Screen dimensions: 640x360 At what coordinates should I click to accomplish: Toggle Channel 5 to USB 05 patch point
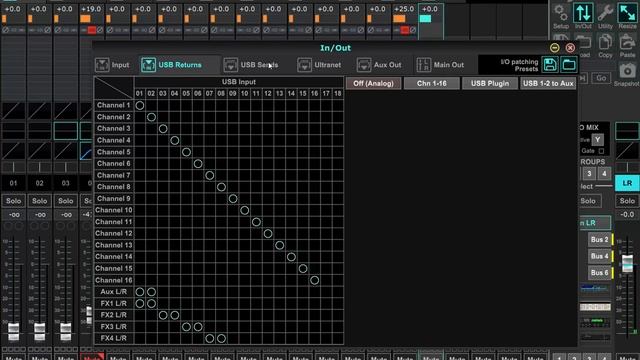pos(186,152)
